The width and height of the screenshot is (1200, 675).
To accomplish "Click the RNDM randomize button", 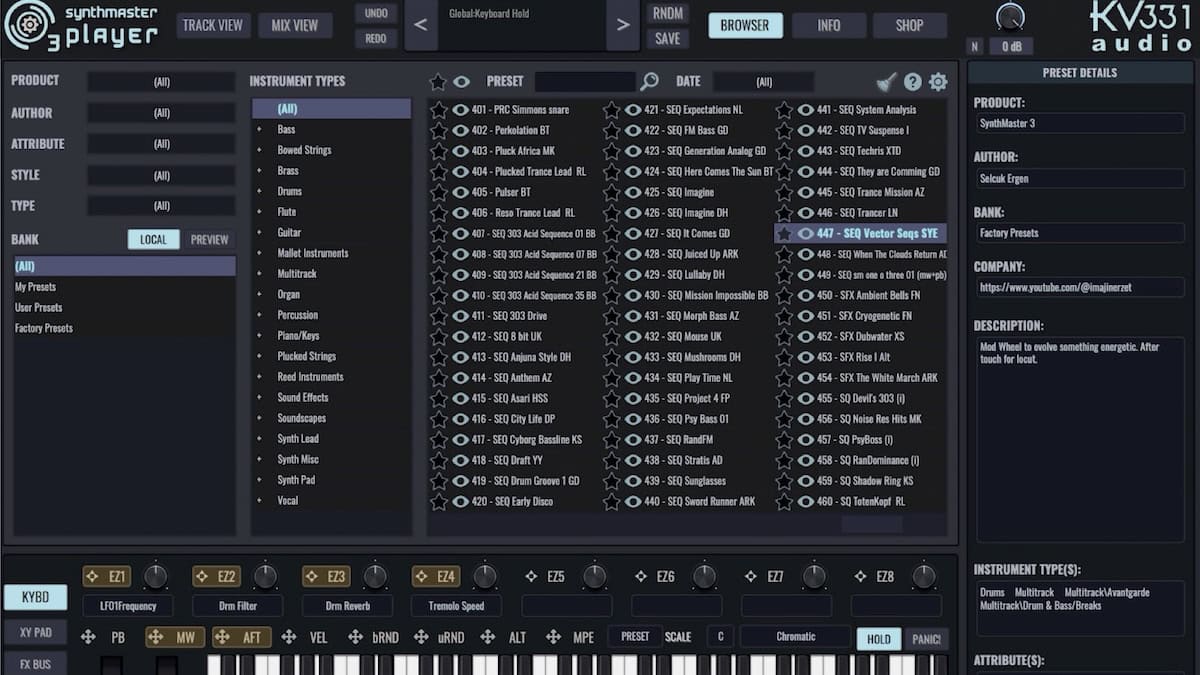I will 667,13.
